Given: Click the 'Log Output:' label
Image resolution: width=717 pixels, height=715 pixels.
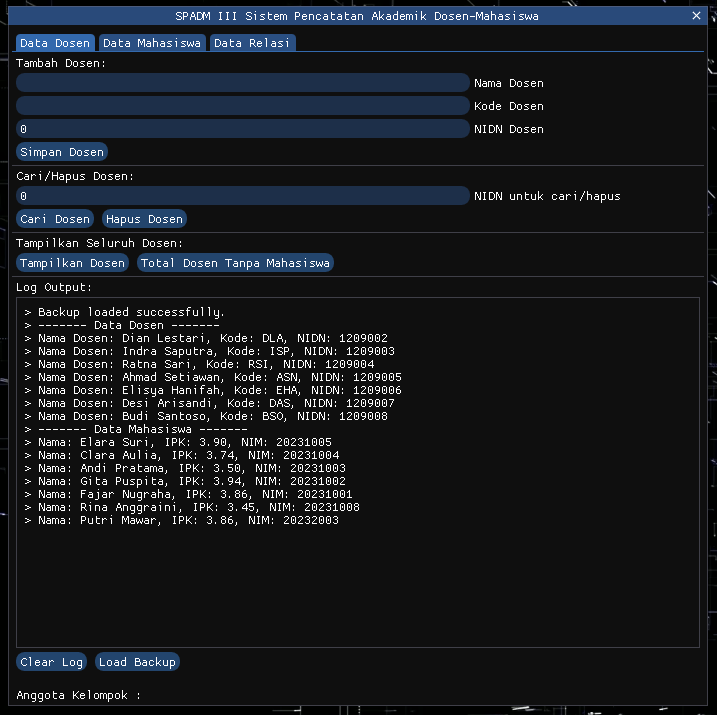Looking at the screenshot, I should pos(54,288).
